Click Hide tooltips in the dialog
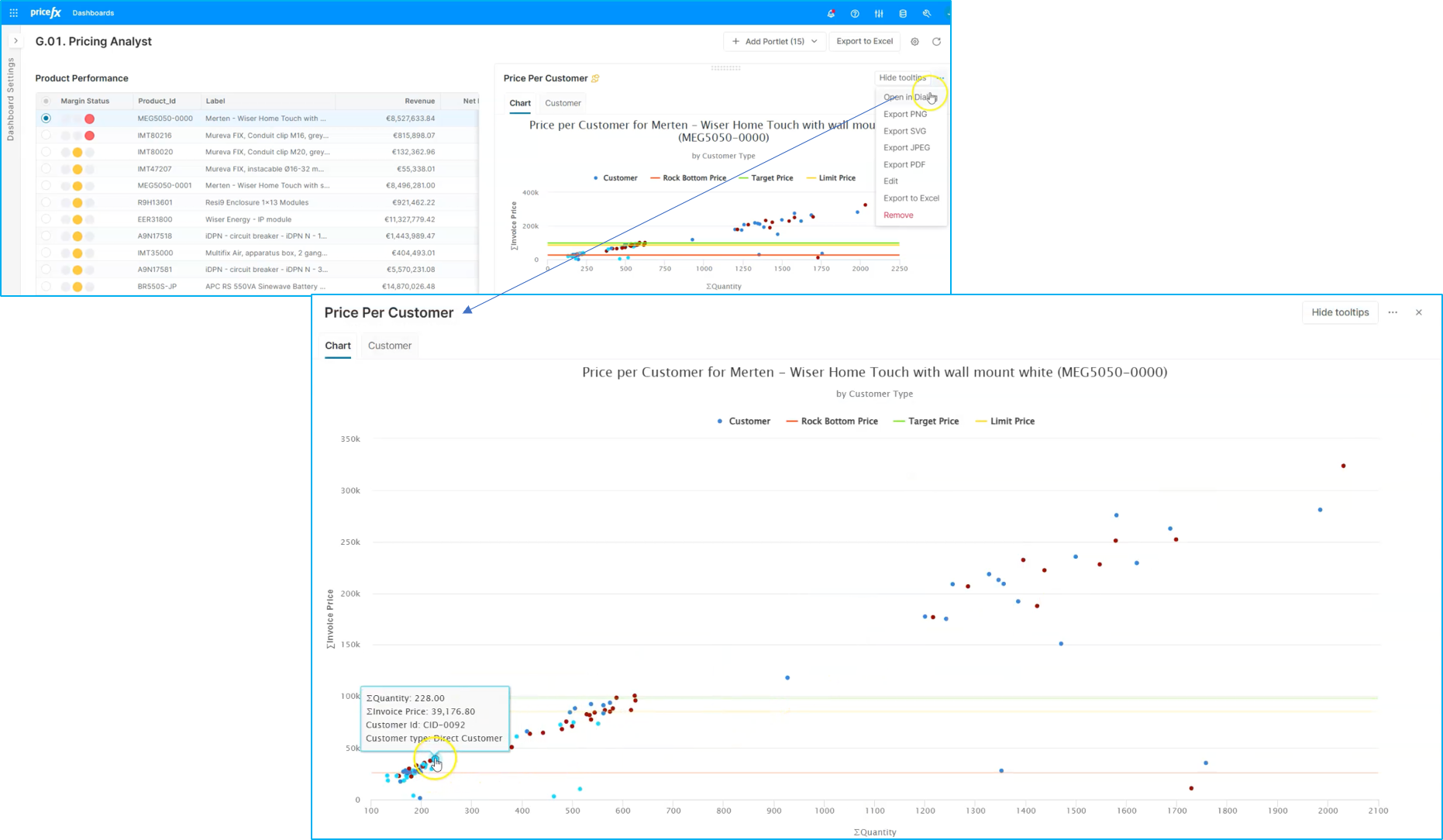This screenshot has height=840, width=1443. (1340, 312)
